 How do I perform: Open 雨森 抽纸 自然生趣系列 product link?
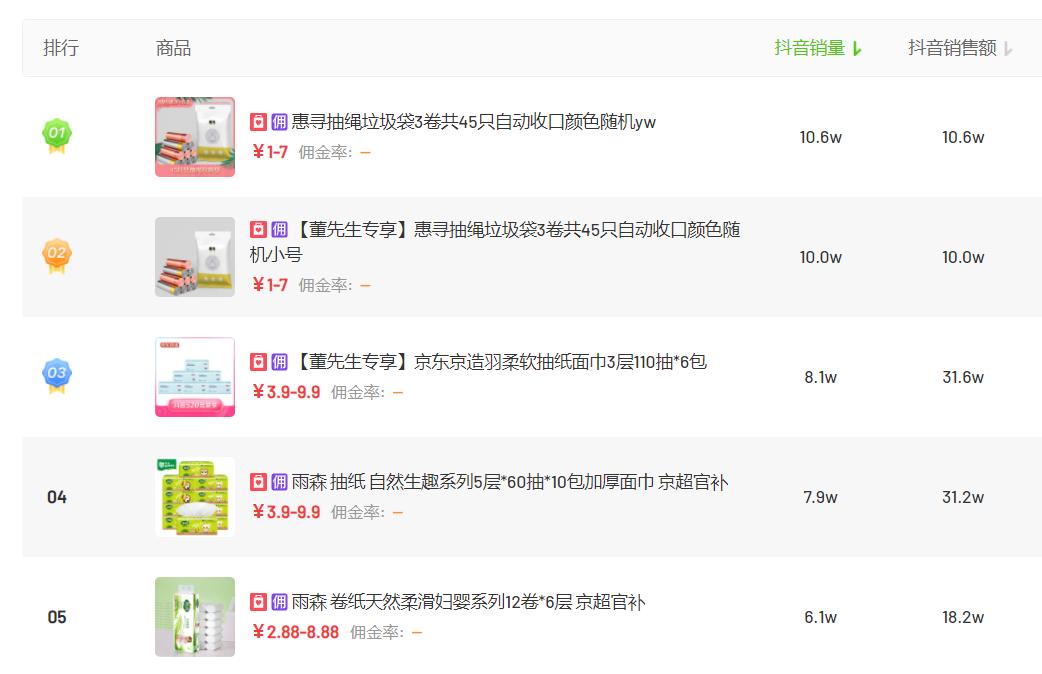coord(510,482)
